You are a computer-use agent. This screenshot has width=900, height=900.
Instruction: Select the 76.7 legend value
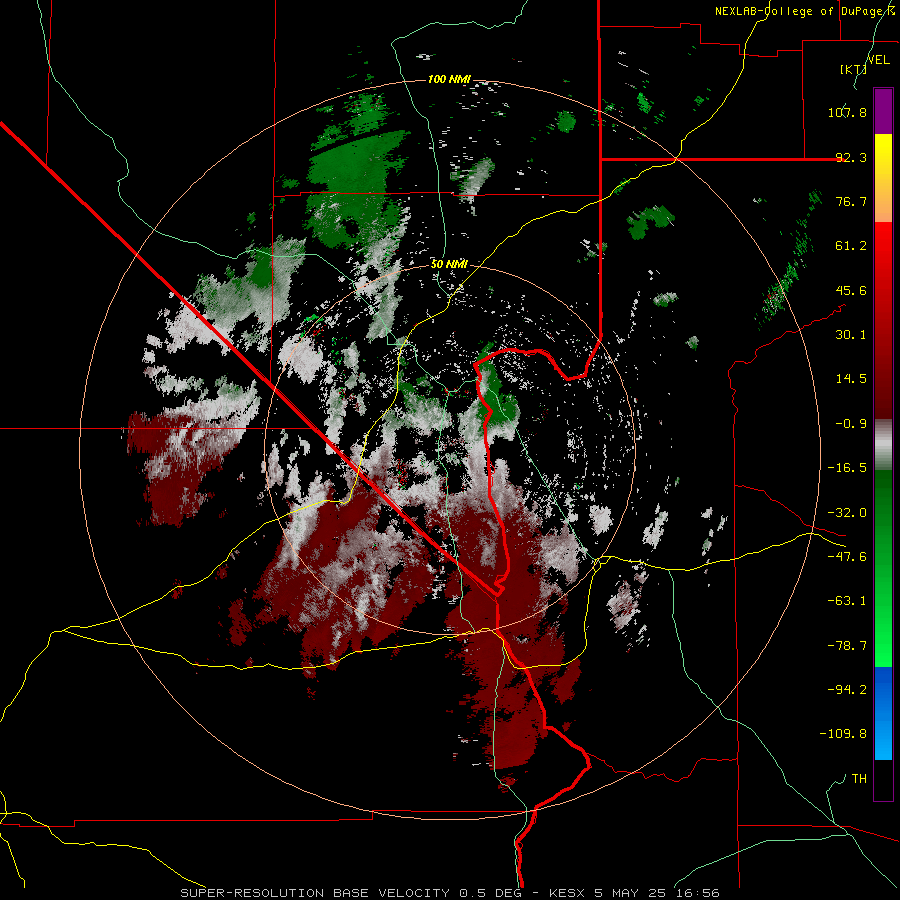851,201
